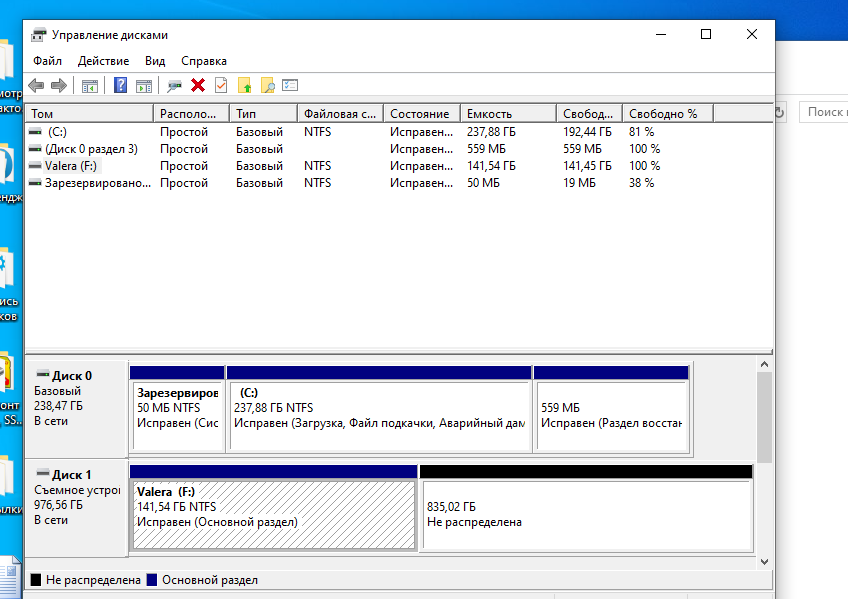
Task: Click the red X delete icon
Action: [198, 85]
